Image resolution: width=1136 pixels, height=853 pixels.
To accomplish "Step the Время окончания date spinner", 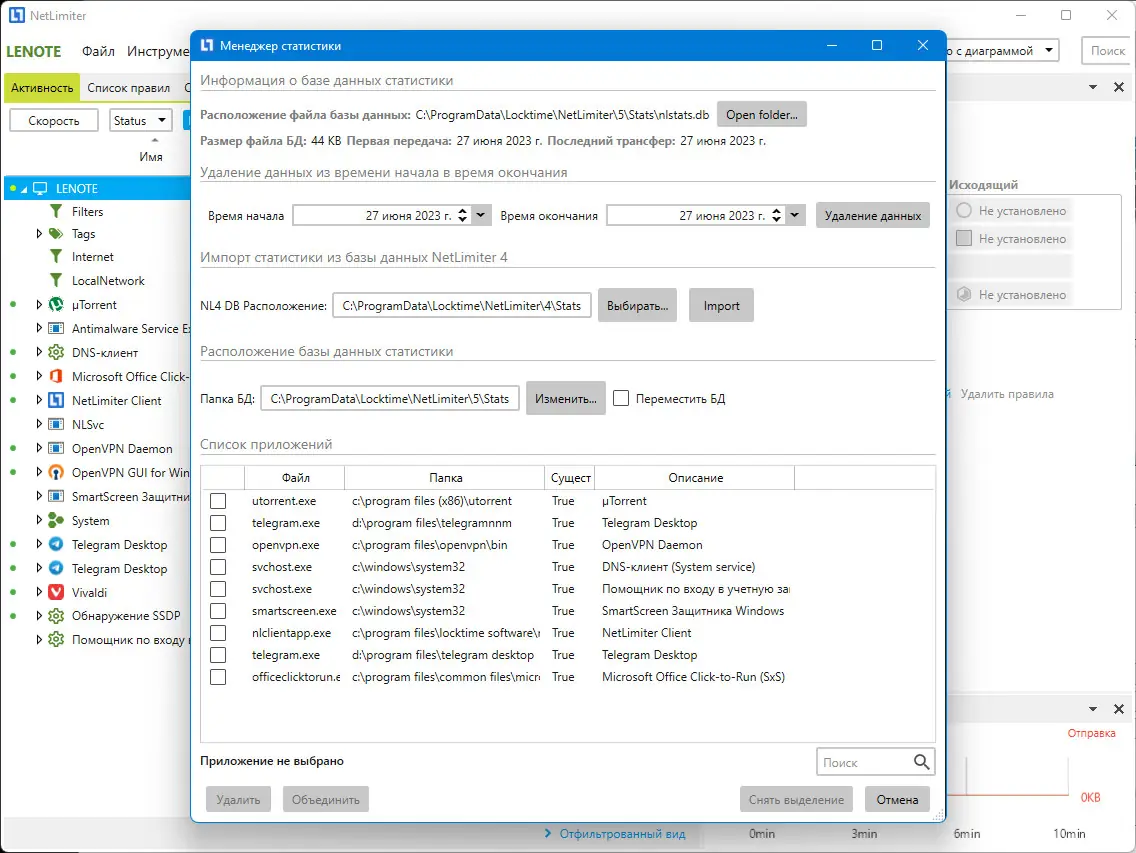I will 777,215.
